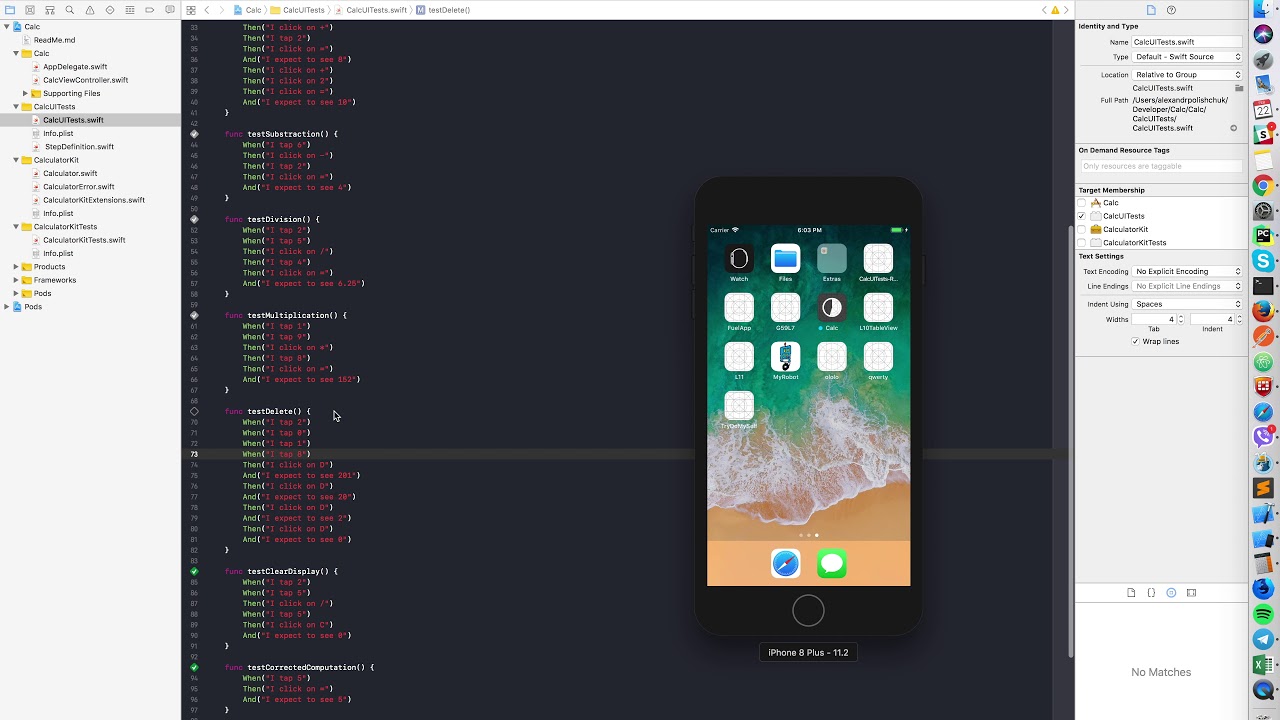Viewport: 1280px width, 720px height.
Task: Open StepDefinition.swift file
Action: [79, 147]
